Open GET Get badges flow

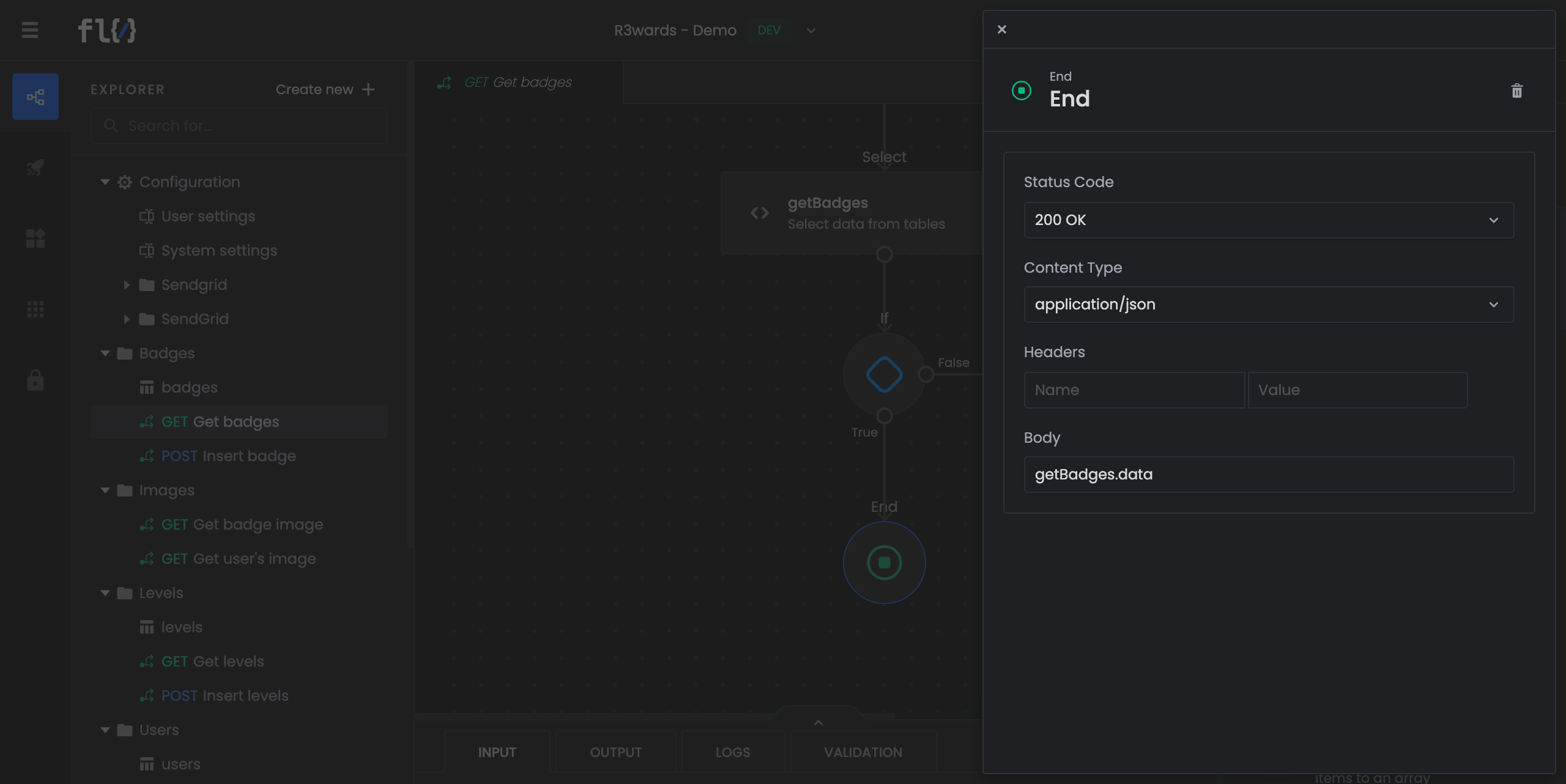coord(239,422)
